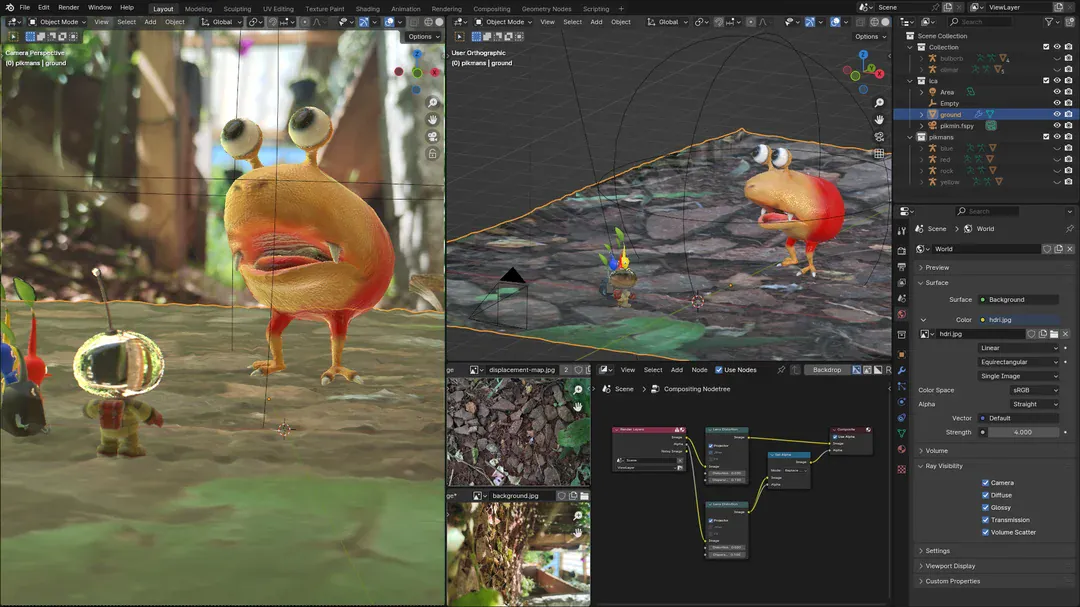The width and height of the screenshot is (1080, 607).
Task: Open the Tool properties tab icon
Action: point(902,231)
